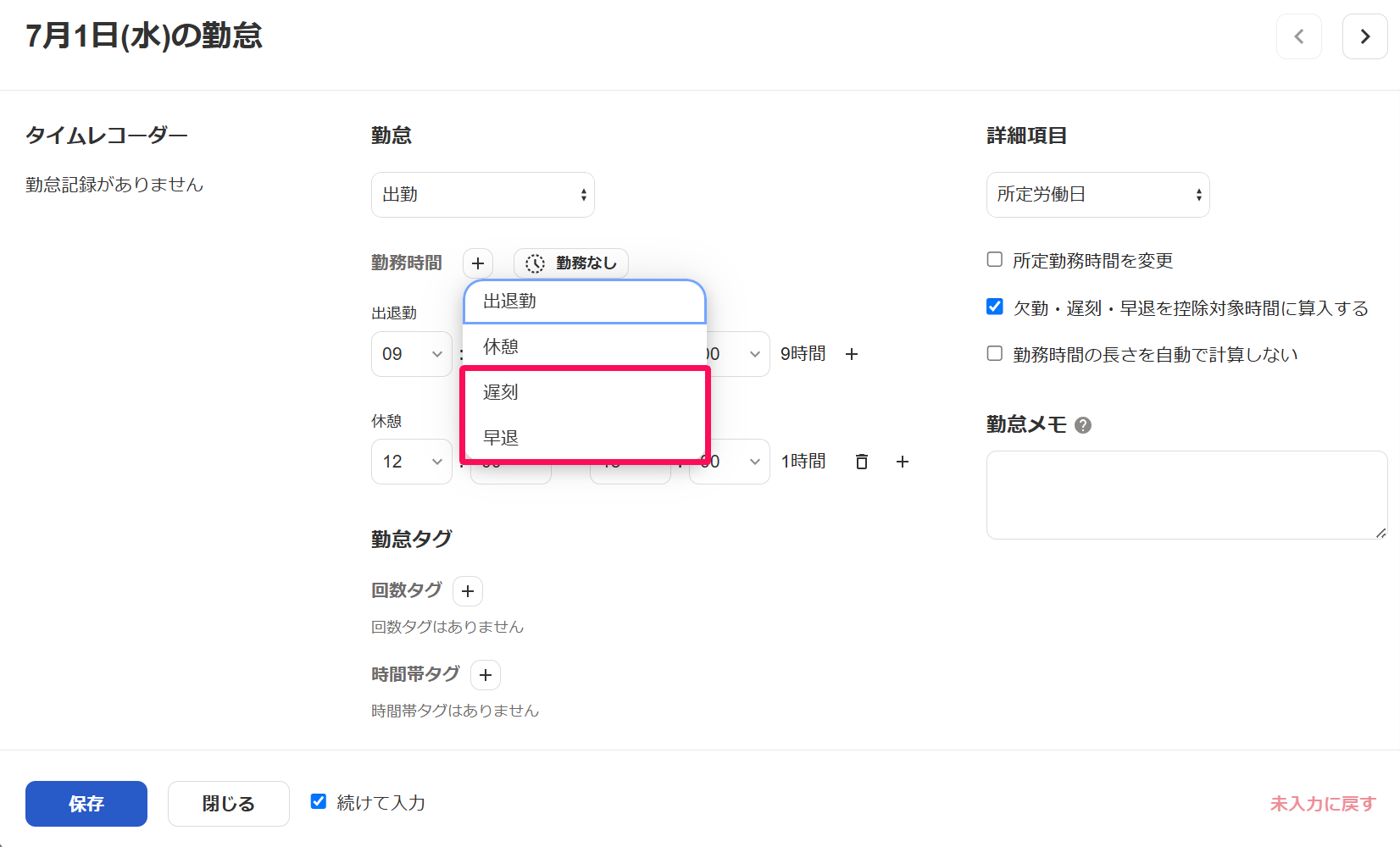Go to the next day with the right chevron
The image size is (1400, 847).
[1364, 36]
